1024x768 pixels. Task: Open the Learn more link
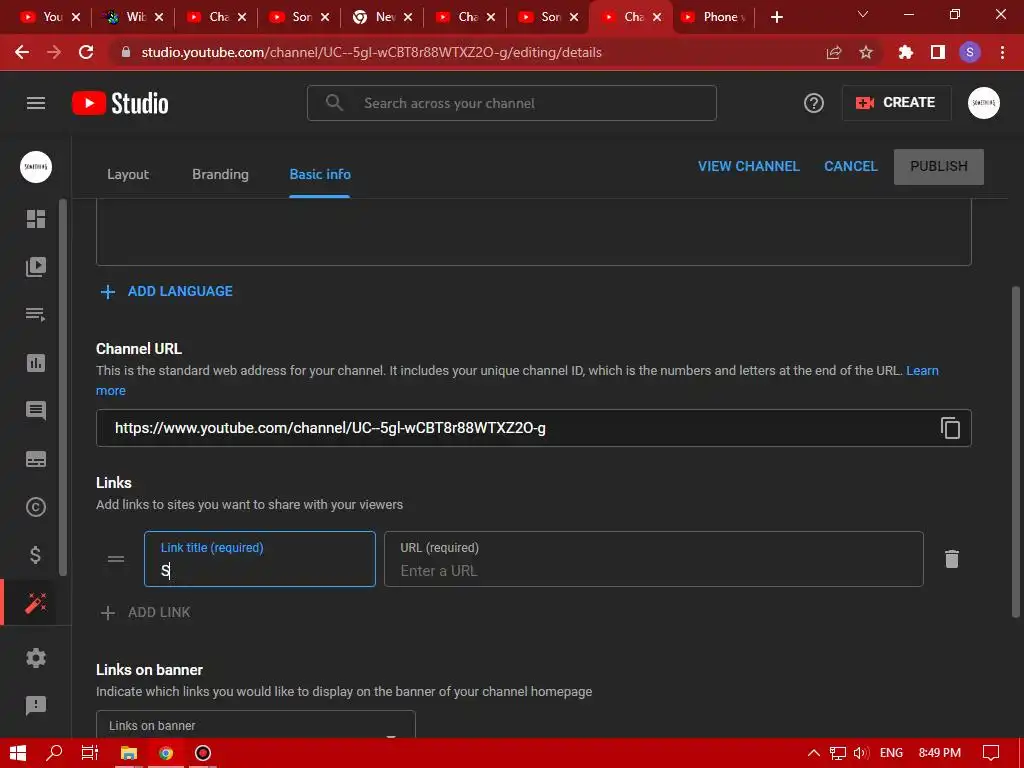click(x=922, y=370)
